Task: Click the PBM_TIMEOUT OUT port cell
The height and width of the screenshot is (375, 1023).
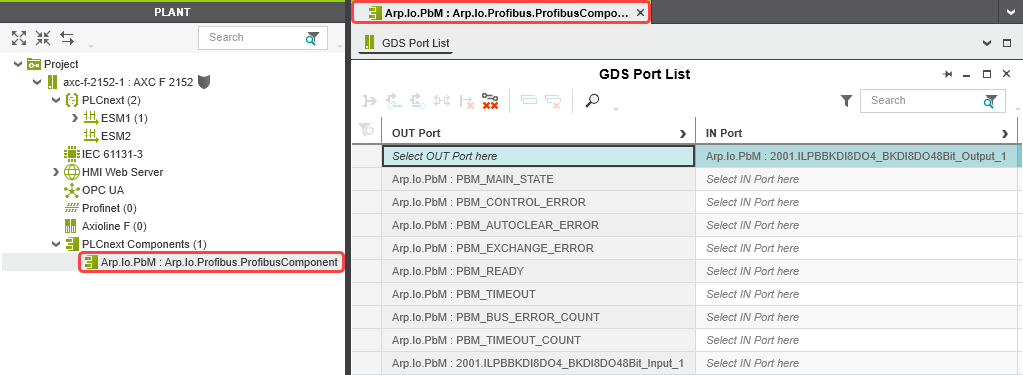Action: (538, 294)
